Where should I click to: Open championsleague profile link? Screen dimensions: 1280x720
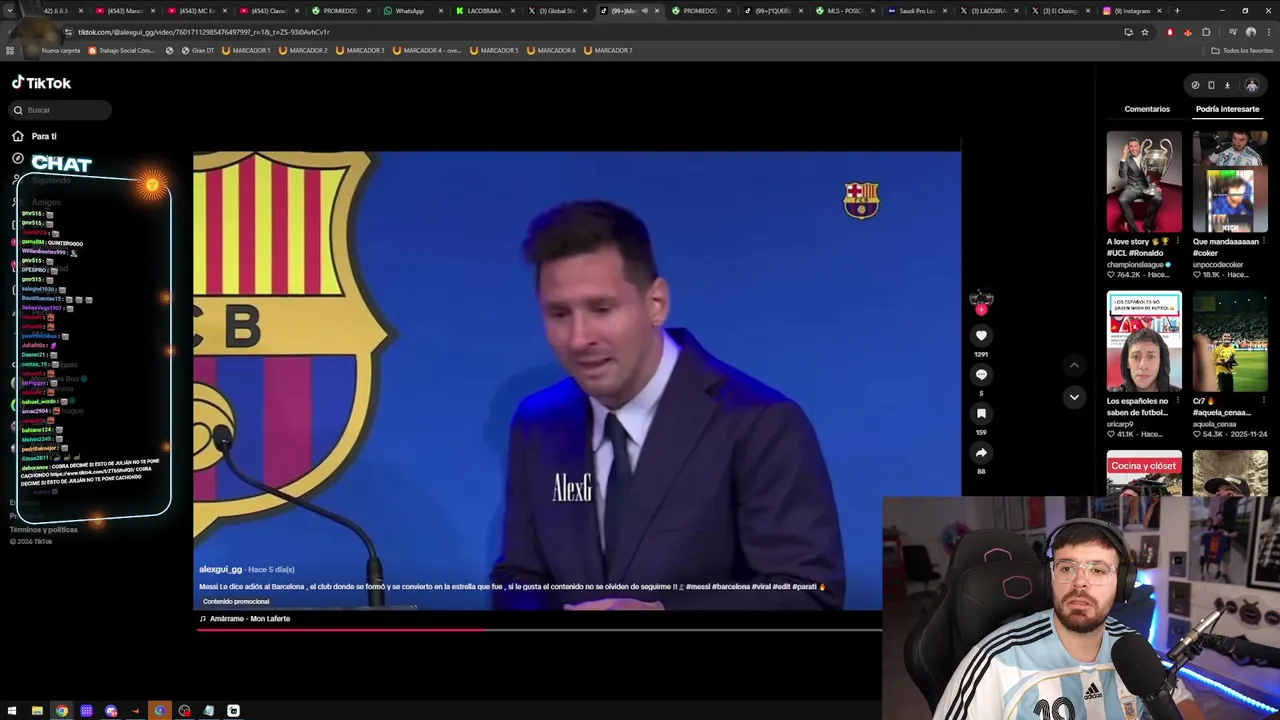click(1135, 265)
